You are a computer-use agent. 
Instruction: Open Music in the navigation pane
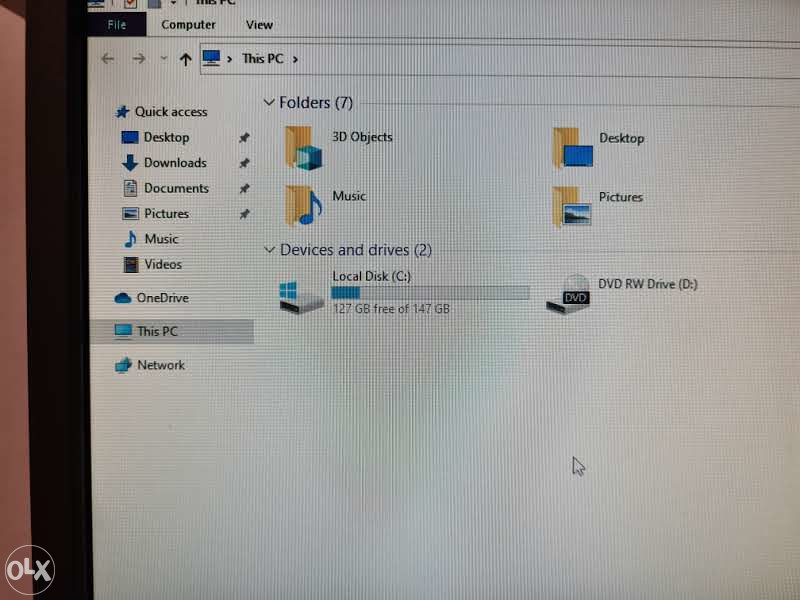point(161,239)
